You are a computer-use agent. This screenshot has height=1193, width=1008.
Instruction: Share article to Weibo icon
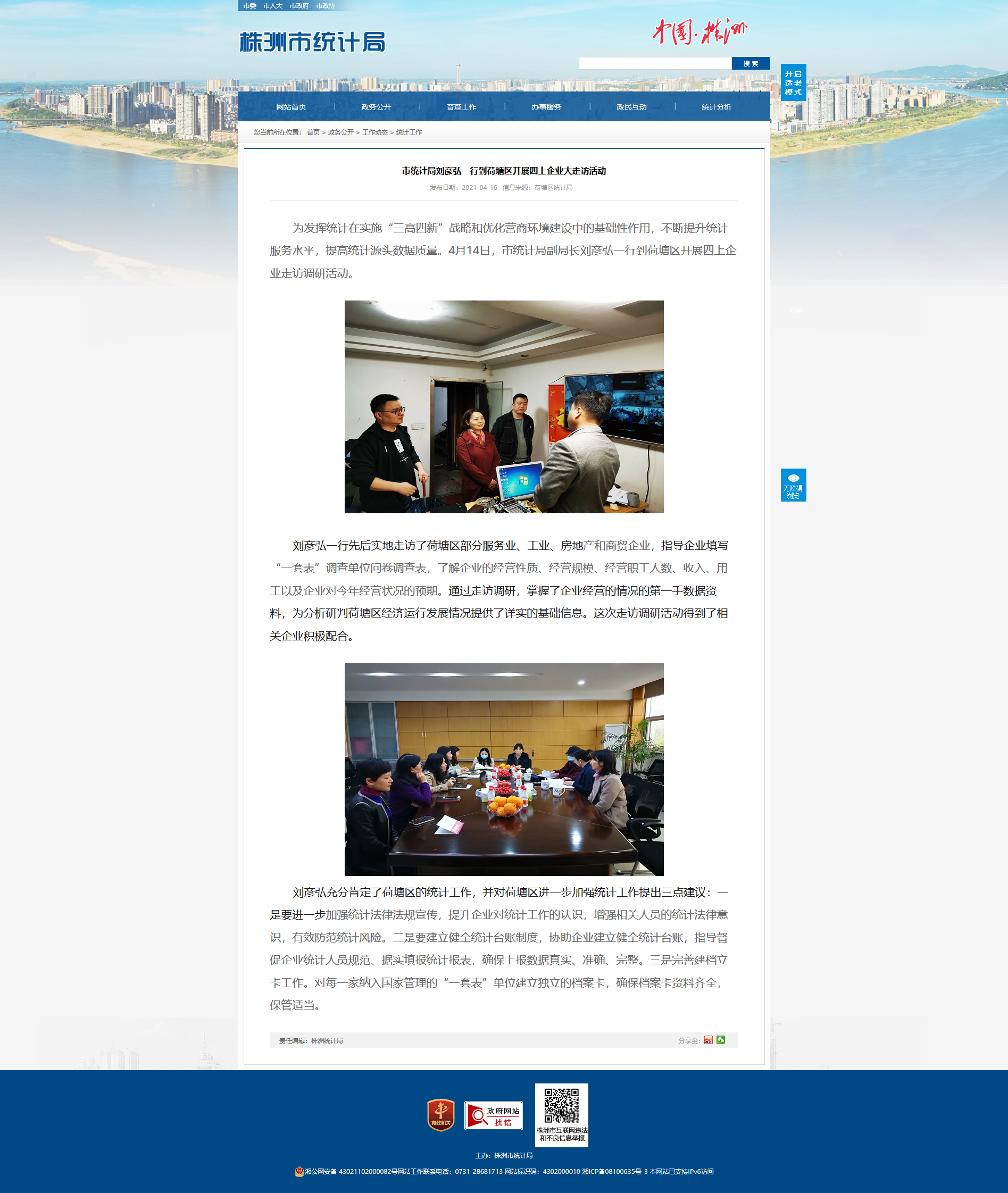708,1040
